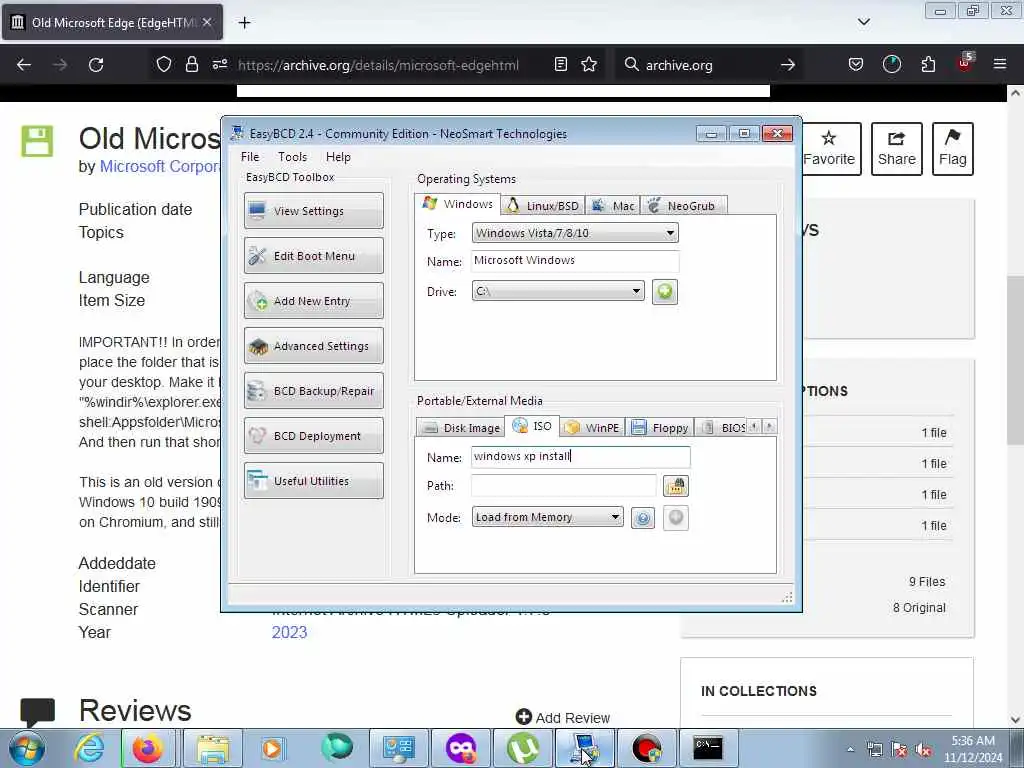Screen dimensions: 1024x768
Task: Switch to the NeoGrub tab
Action: point(683,206)
